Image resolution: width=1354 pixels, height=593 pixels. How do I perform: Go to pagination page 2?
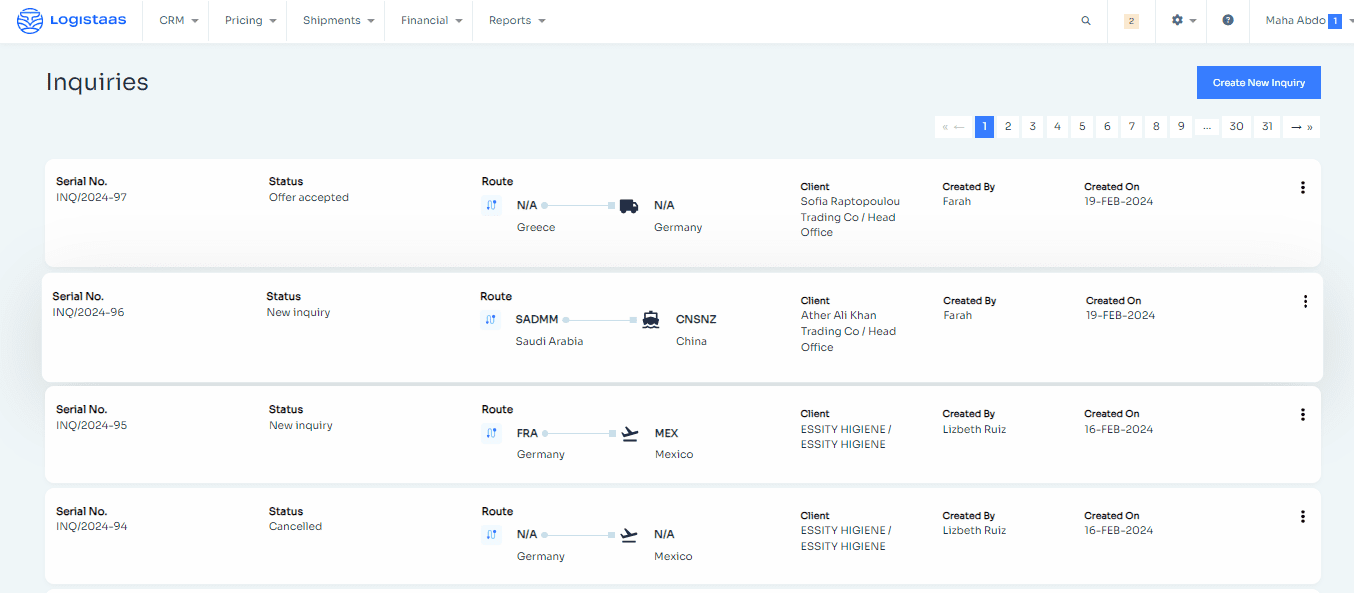pyautogui.click(x=1008, y=127)
